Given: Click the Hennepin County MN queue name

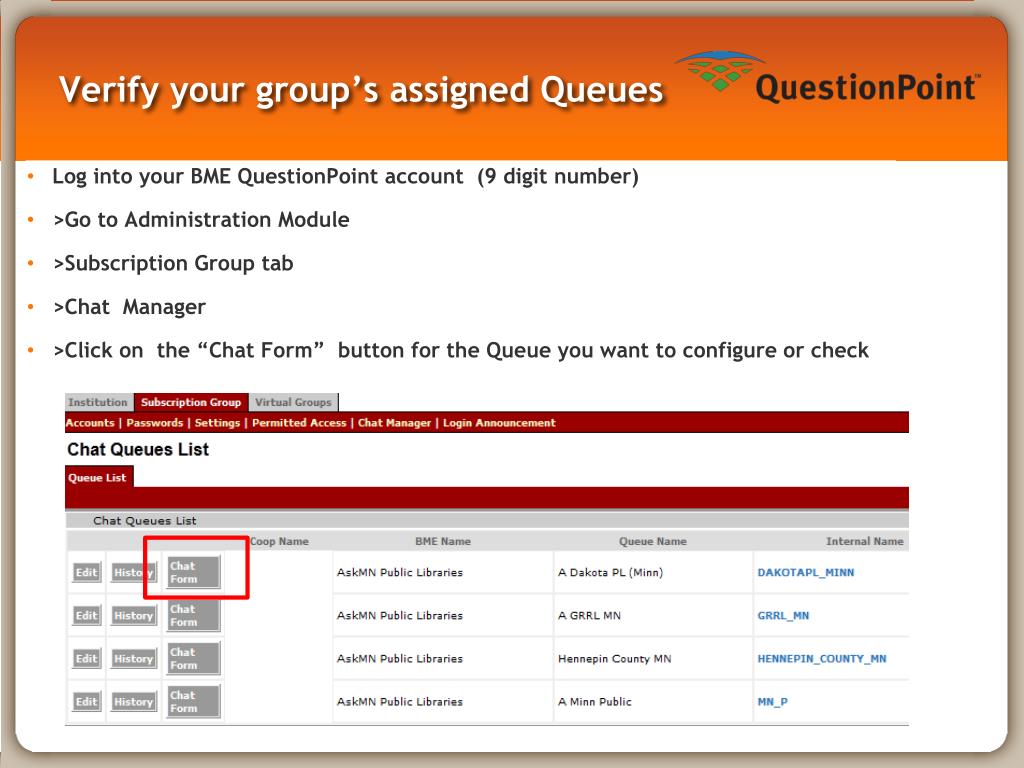Looking at the screenshot, I should pyautogui.click(x=615, y=659).
